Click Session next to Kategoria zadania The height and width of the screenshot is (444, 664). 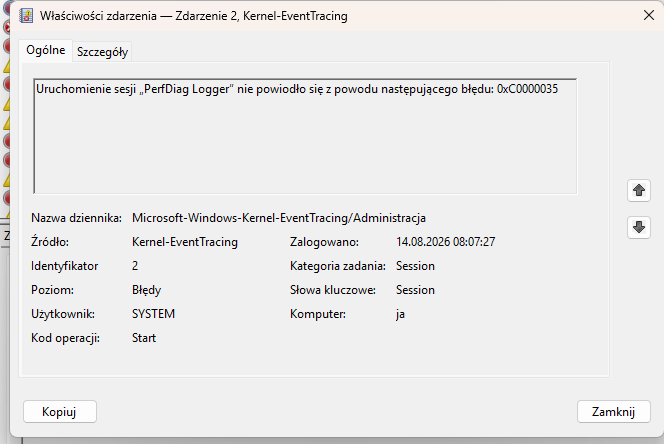pyautogui.click(x=415, y=266)
